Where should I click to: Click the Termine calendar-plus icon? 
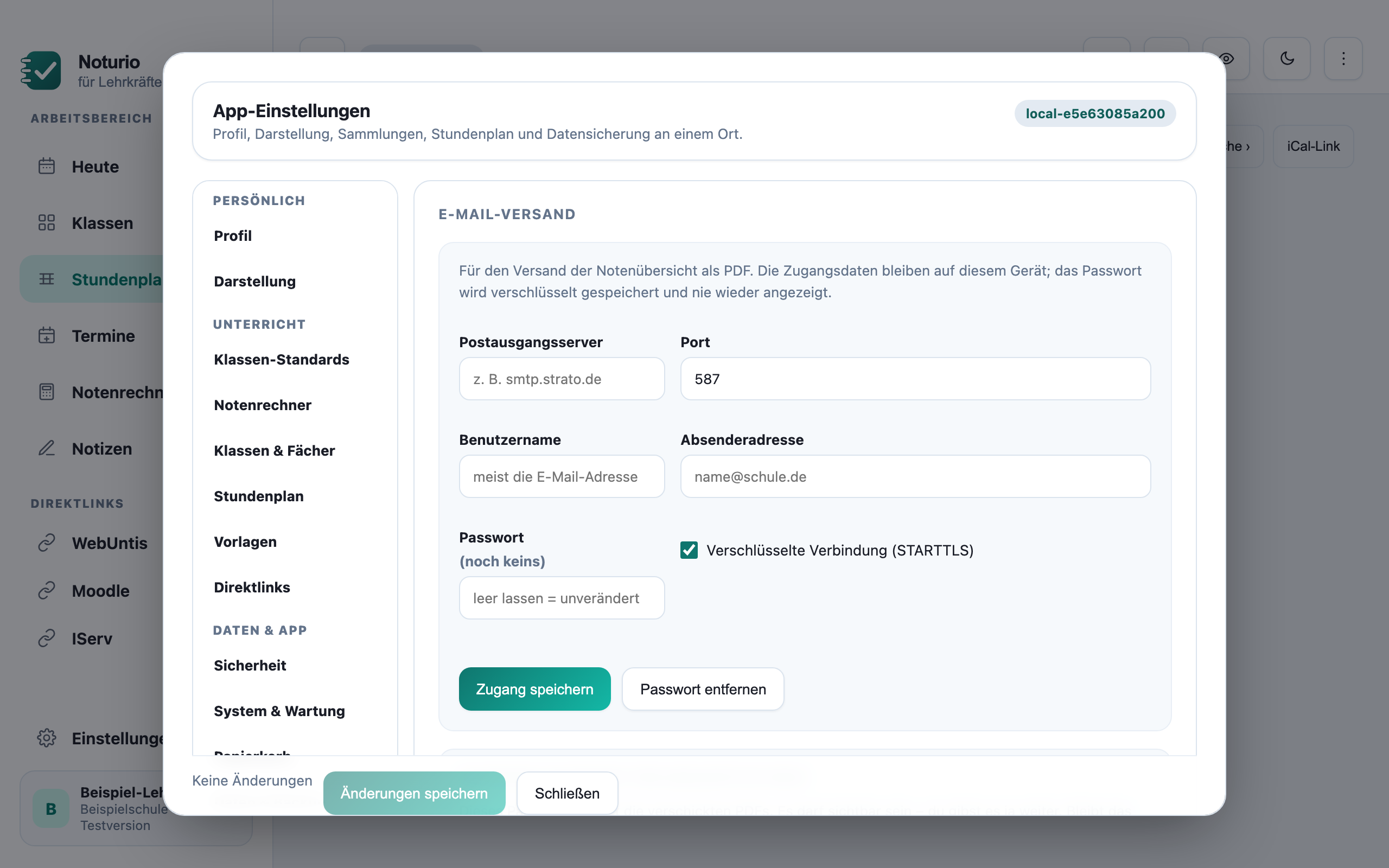(x=47, y=335)
